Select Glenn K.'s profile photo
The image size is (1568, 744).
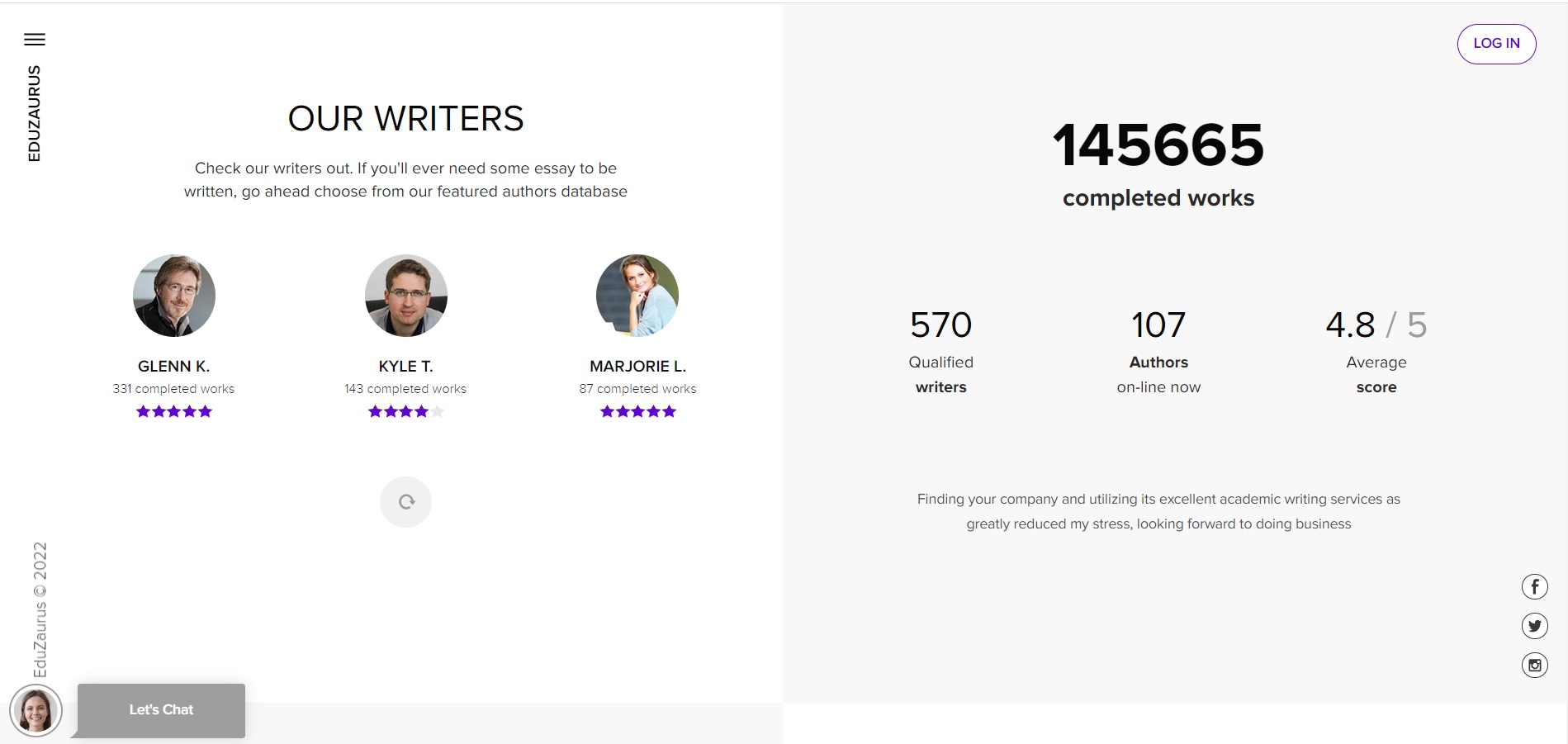174,296
